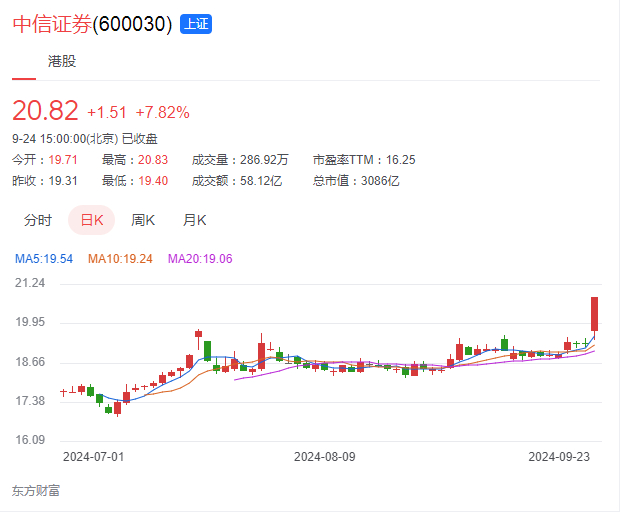Screen dimensions: 620x512
Task: Click the percent change +7.82%
Action: [163, 113]
